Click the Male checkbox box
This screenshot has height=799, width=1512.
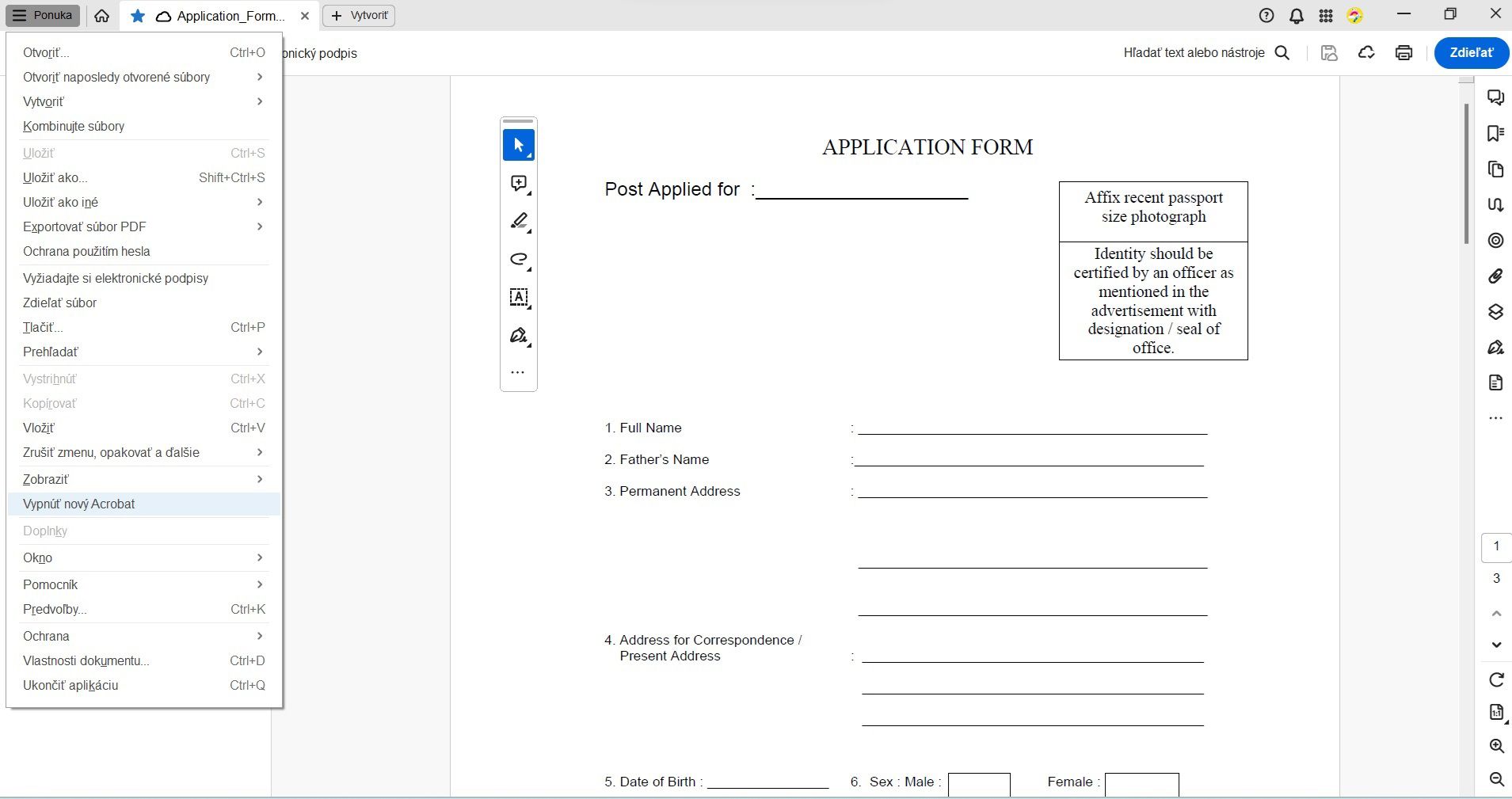tap(979, 784)
